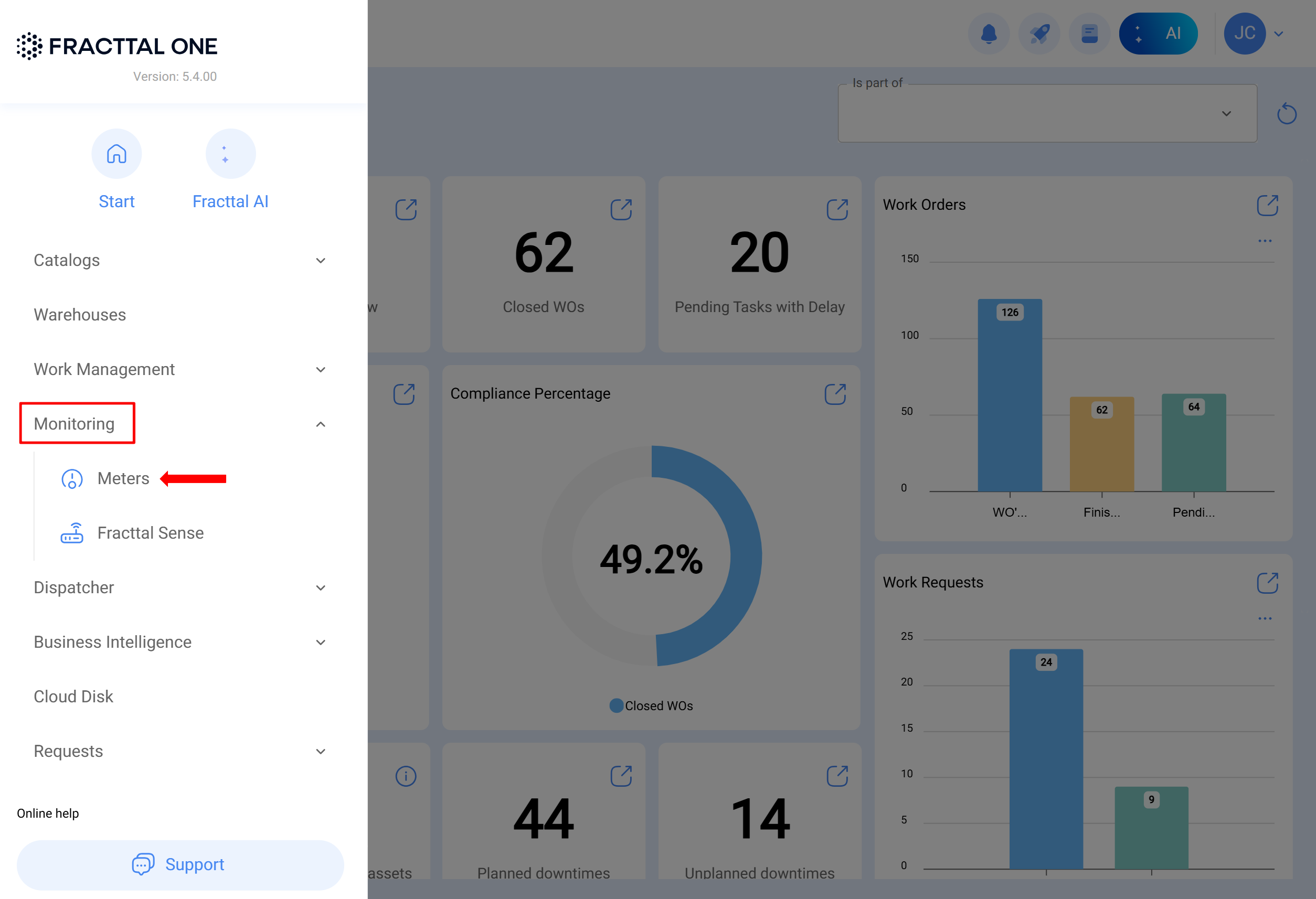This screenshot has height=899, width=1316.
Task: Expand the JC user account menu
Action: [x=1278, y=34]
